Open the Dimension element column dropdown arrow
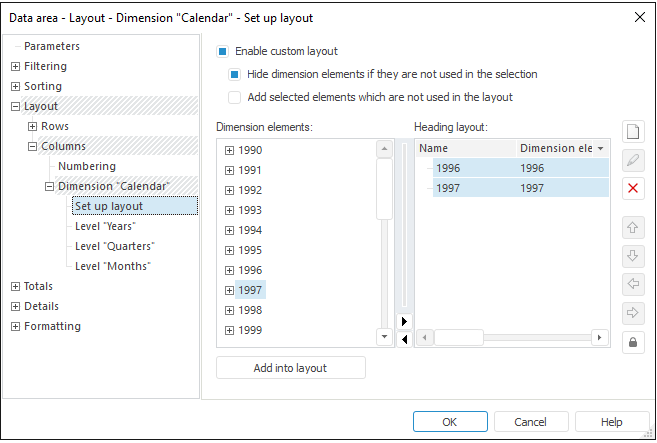Screen dimensions: 657x443 tap(600, 148)
